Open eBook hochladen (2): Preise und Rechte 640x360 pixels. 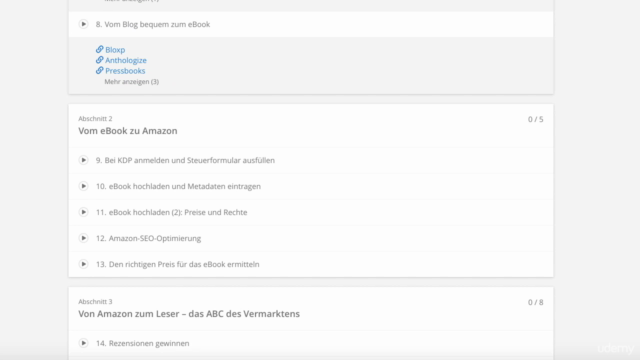(171, 212)
